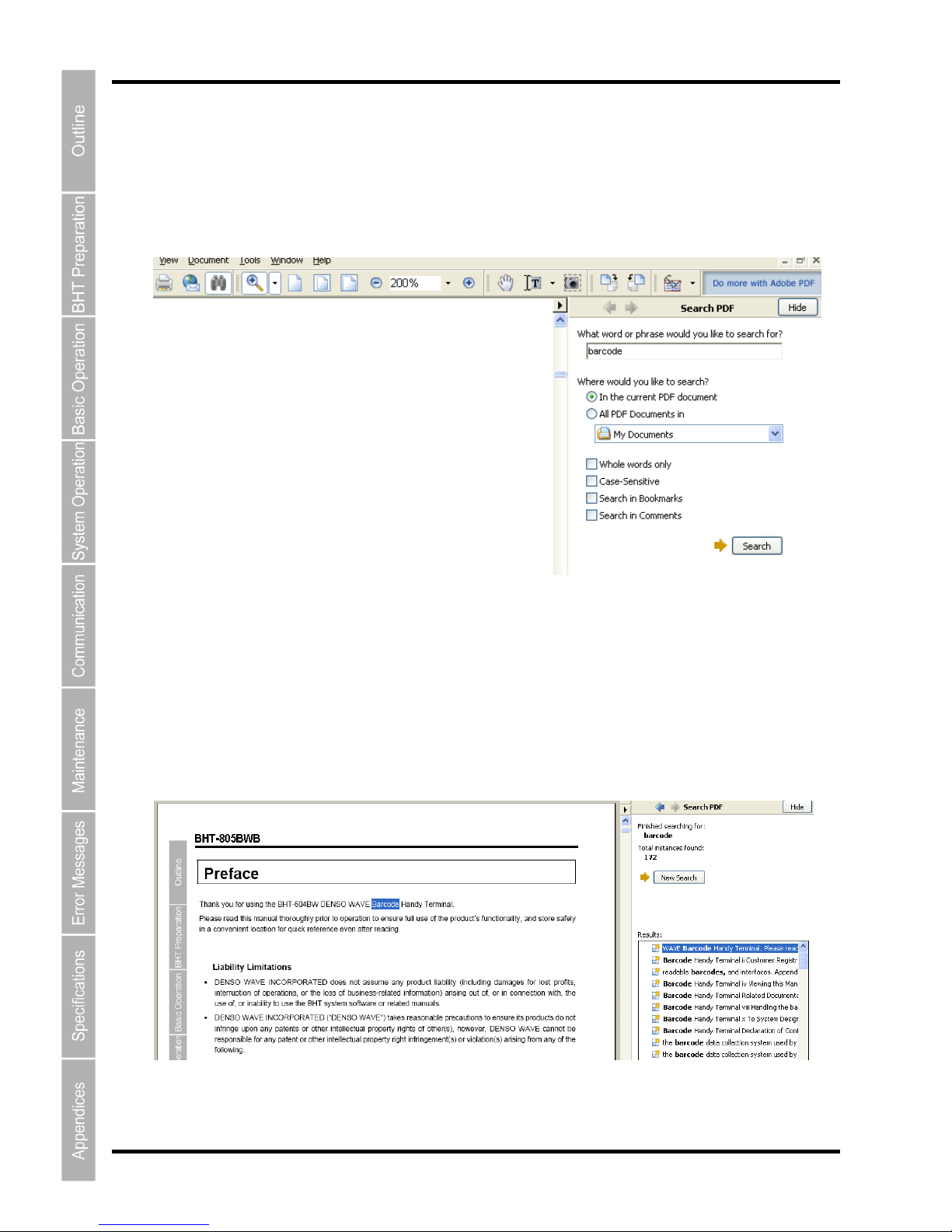This screenshot has height=1232, width=952.
Task: Open the Appendices side tab
Action: (78, 1120)
